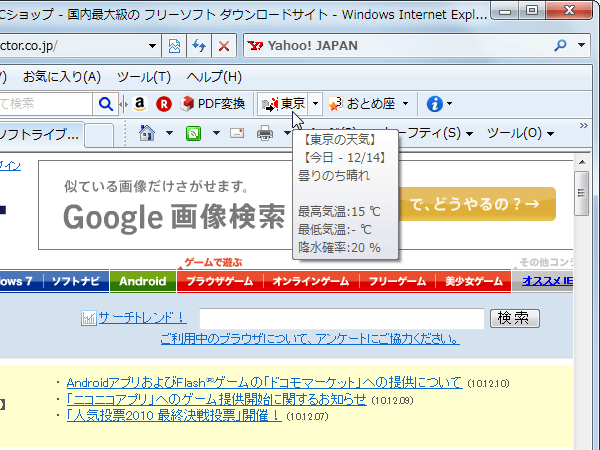
Task: Click the blue info icon on toolbar
Action: 435,104
